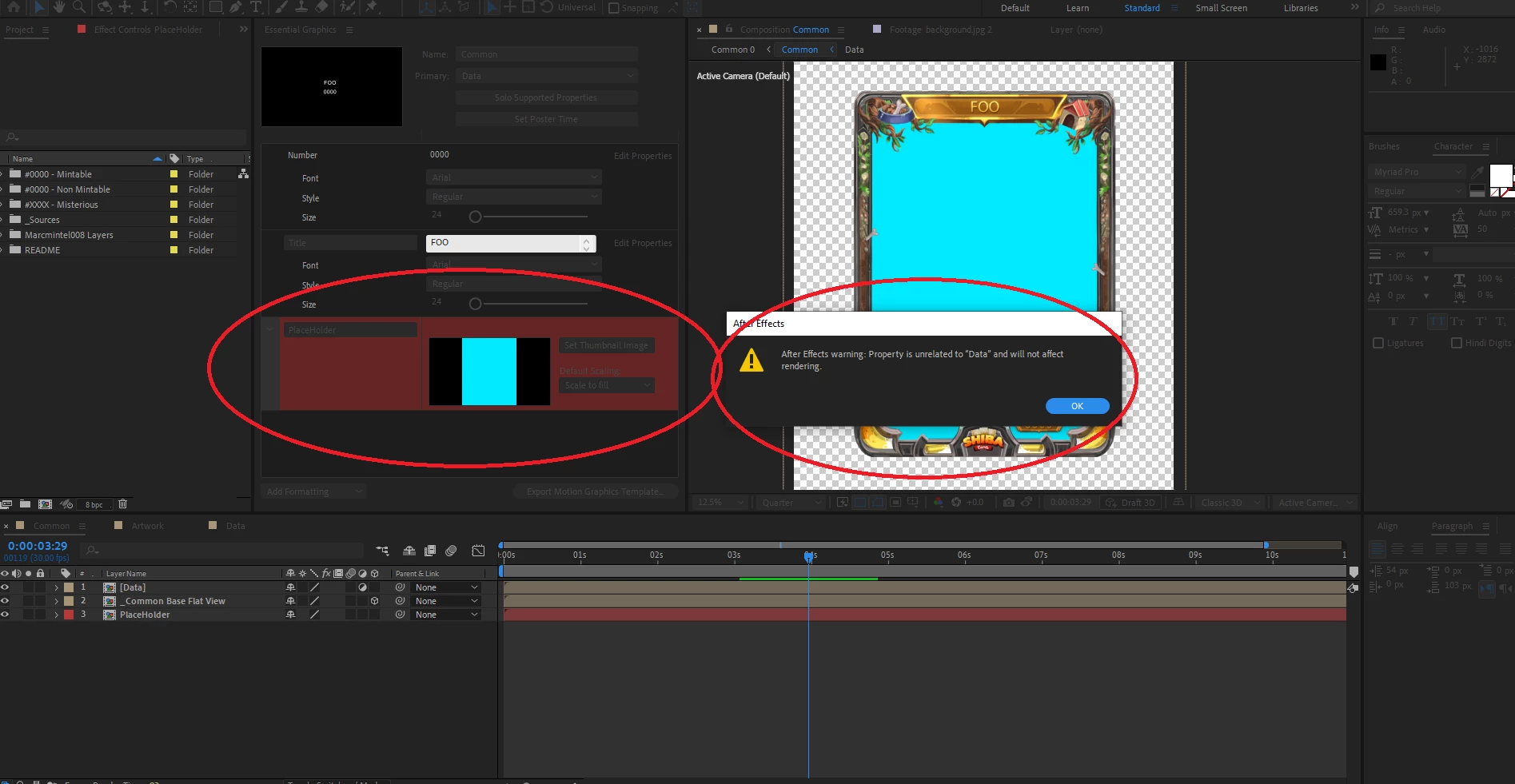The image size is (1515, 784).
Task: Click Edit Properties next to Number
Action: coord(643,156)
